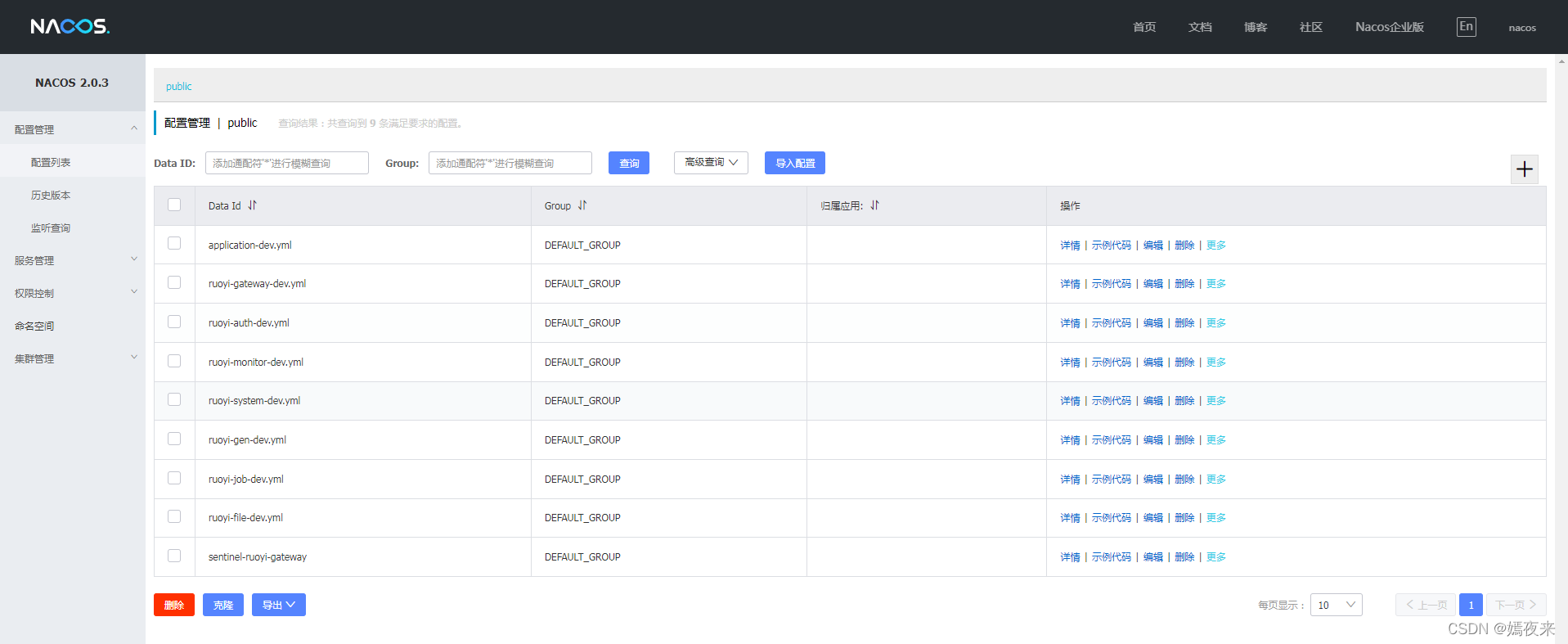Select the public namespace tab
The width and height of the screenshot is (1568, 644).
178,86
